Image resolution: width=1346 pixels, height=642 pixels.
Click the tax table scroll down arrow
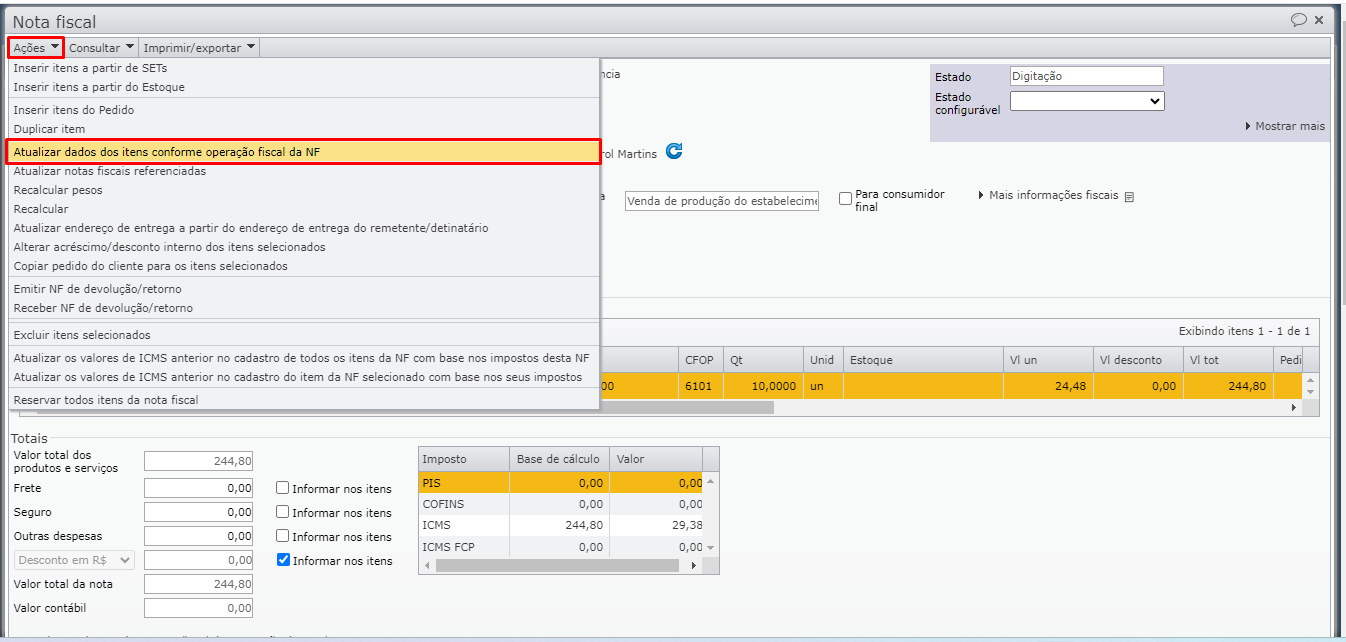(711, 548)
